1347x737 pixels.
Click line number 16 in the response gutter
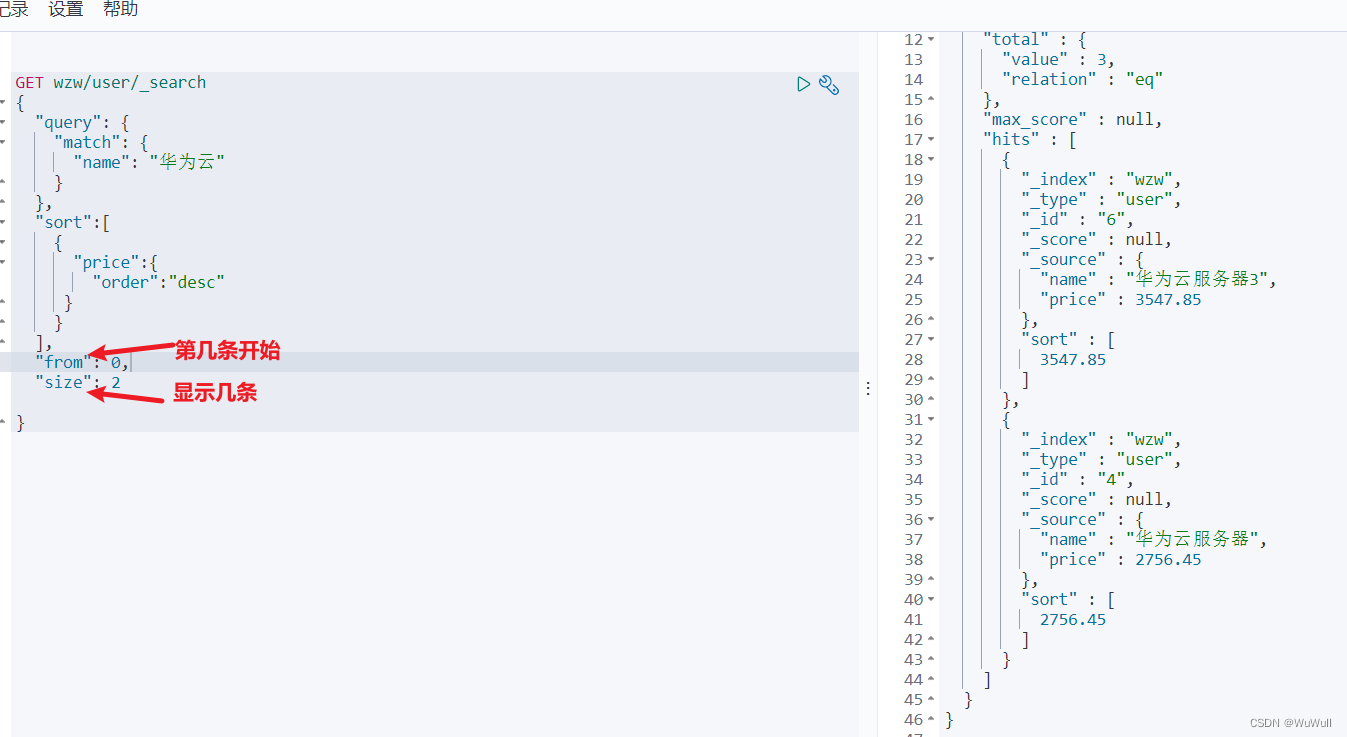(913, 120)
